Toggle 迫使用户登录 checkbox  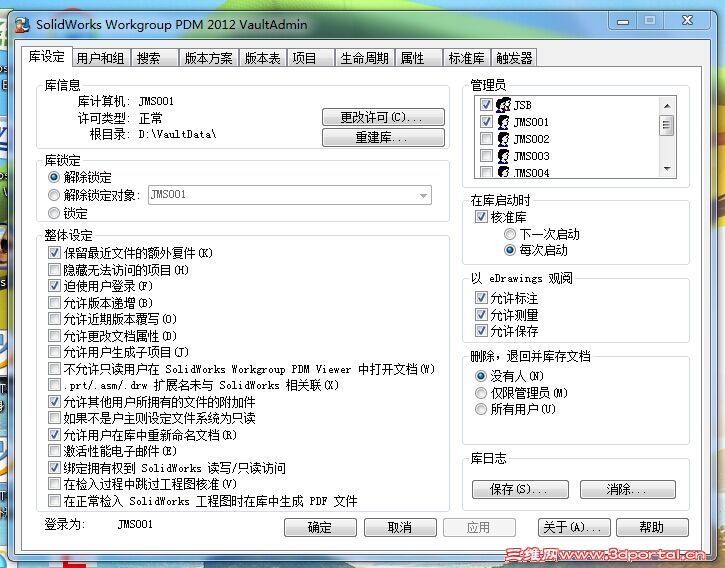tap(54, 285)
